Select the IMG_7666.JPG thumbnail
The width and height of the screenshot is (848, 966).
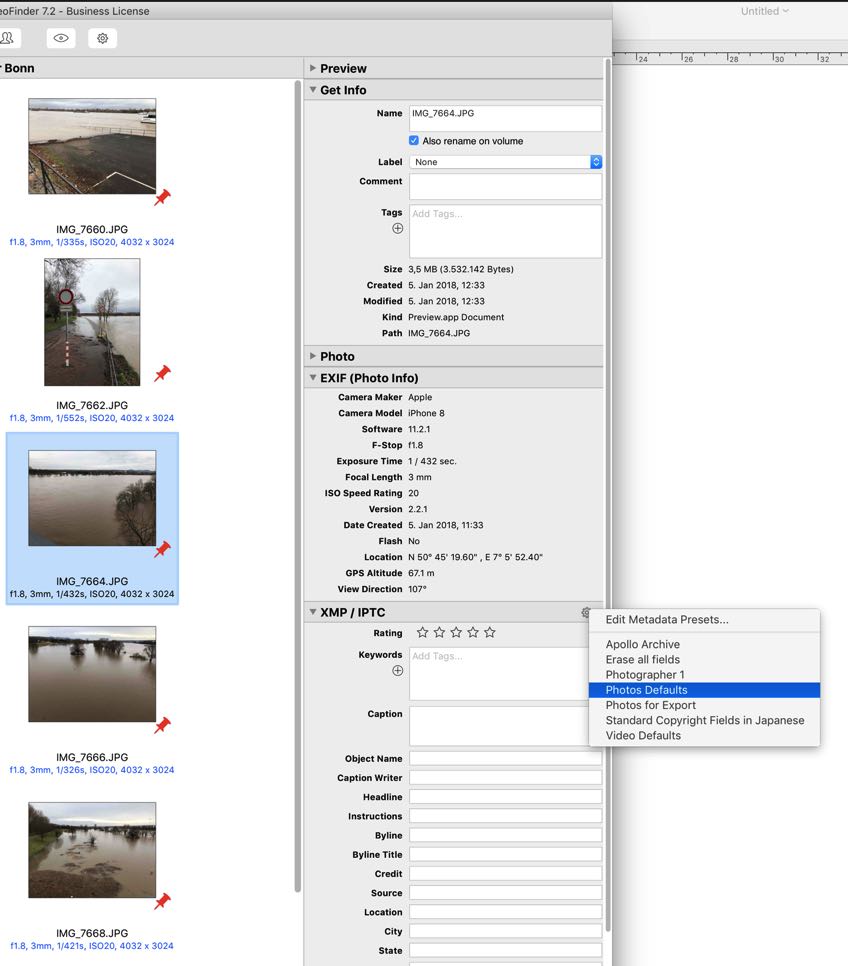(x=92, y=674)
